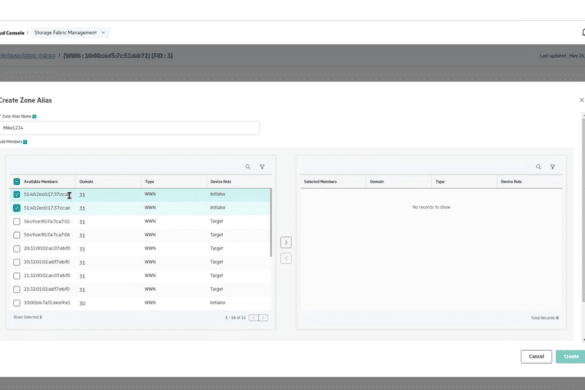Uncheck the WWN row ending cc:ae

(16, 208)
